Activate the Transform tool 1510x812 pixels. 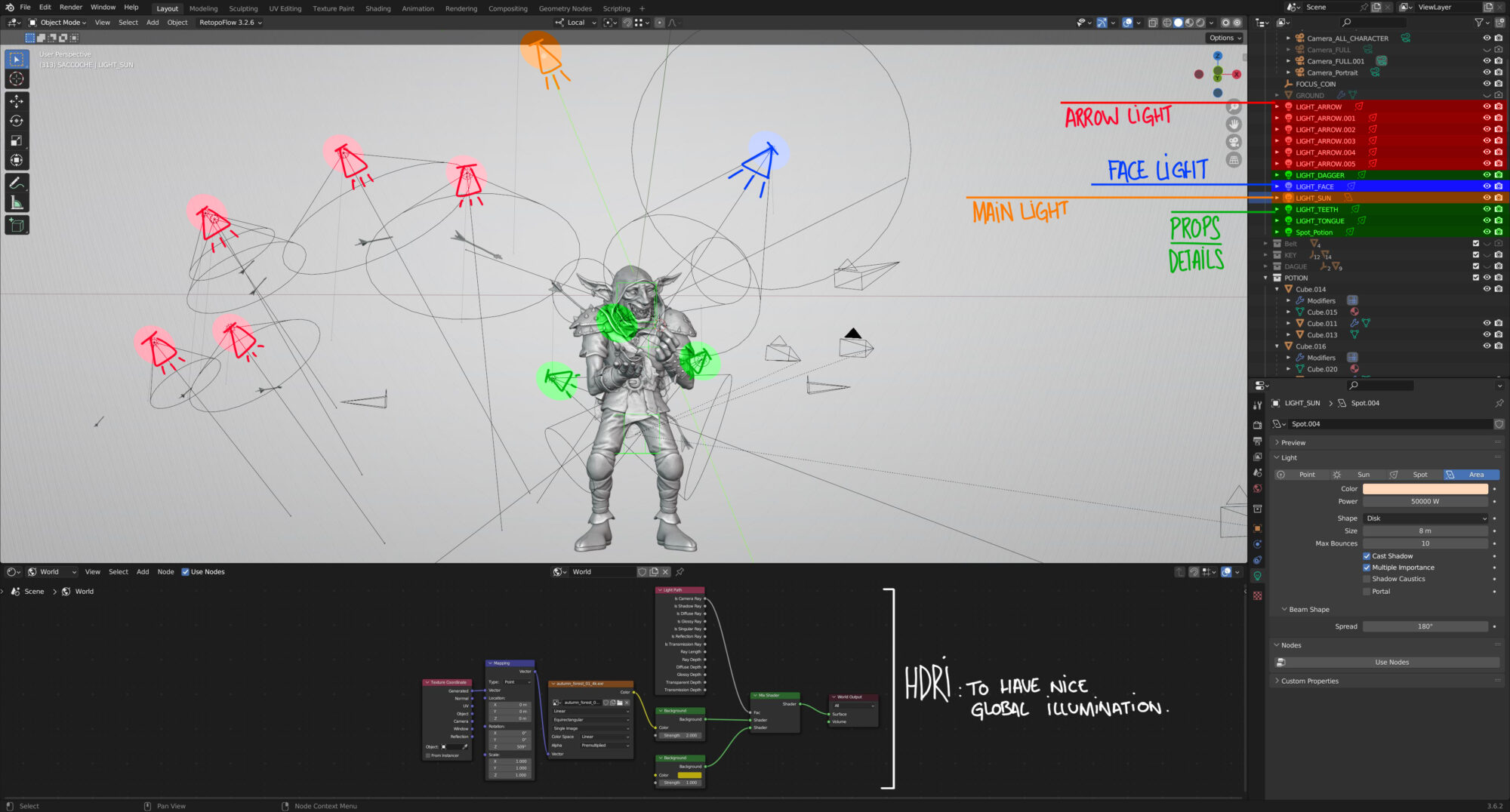tap(17, 160)
